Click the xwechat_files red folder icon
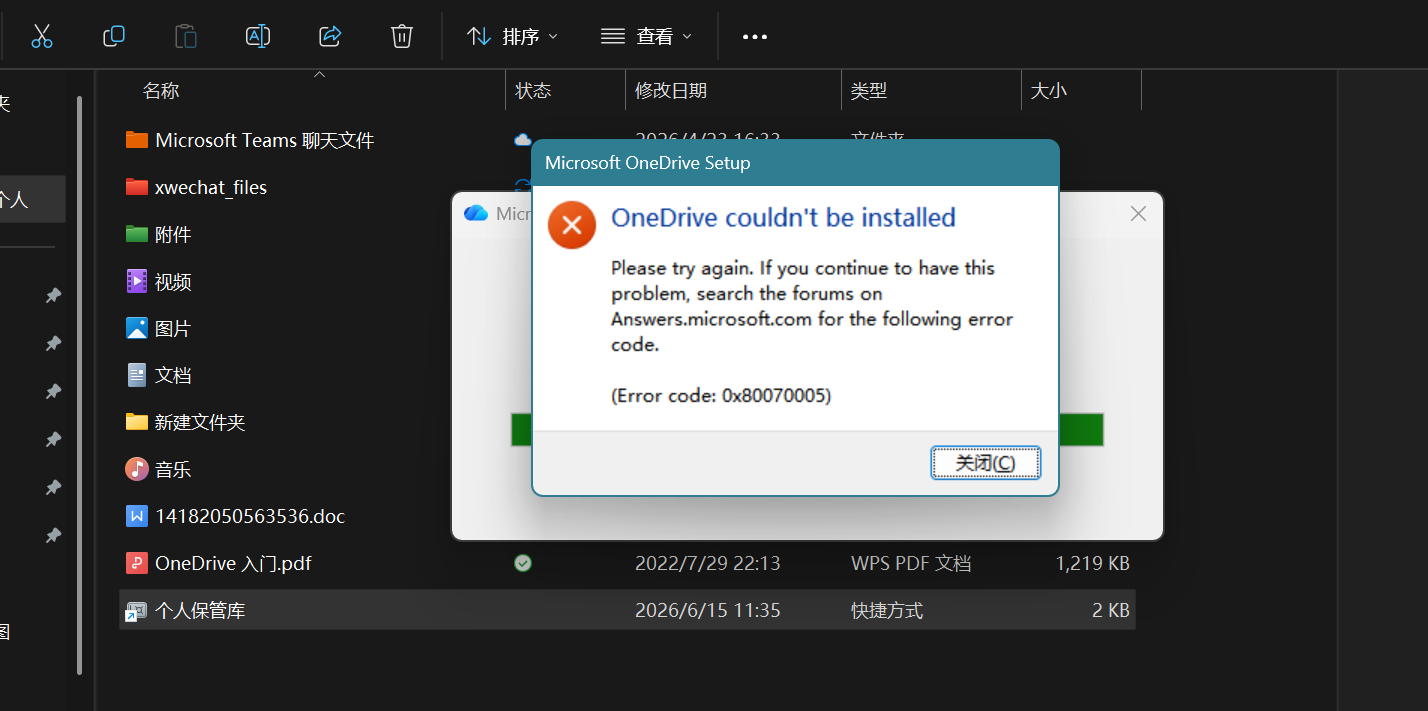The image size is (1428, 711). tap(137, 187)
